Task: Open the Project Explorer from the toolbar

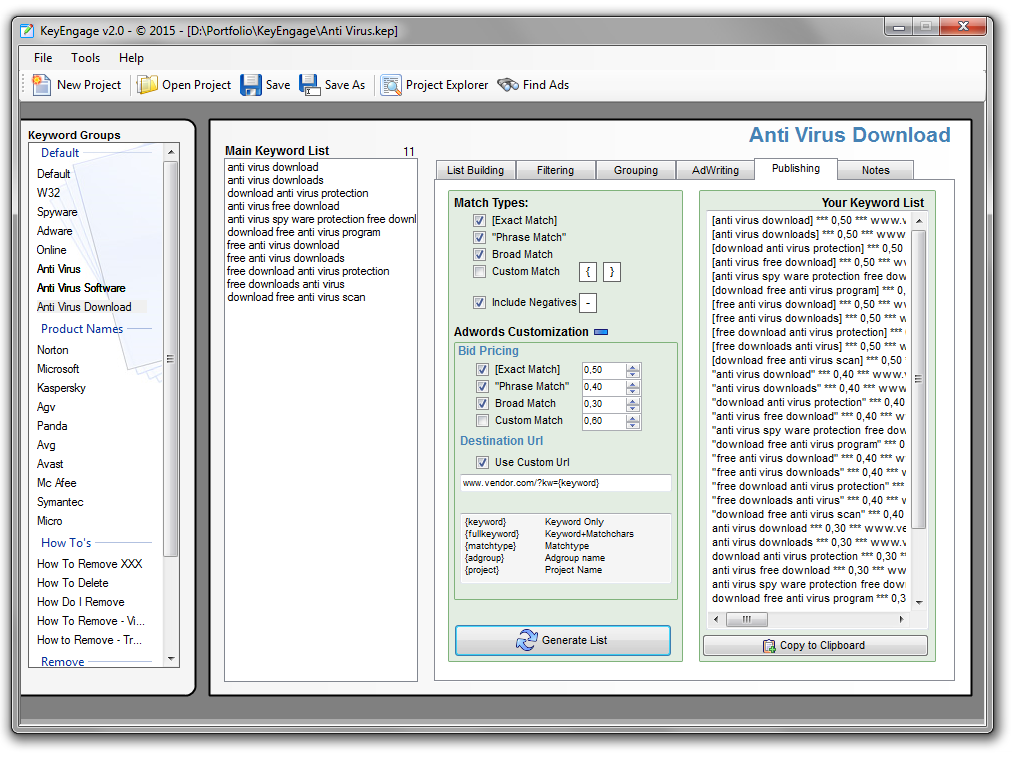Action: pyautogui.click(x=391, y=85)
